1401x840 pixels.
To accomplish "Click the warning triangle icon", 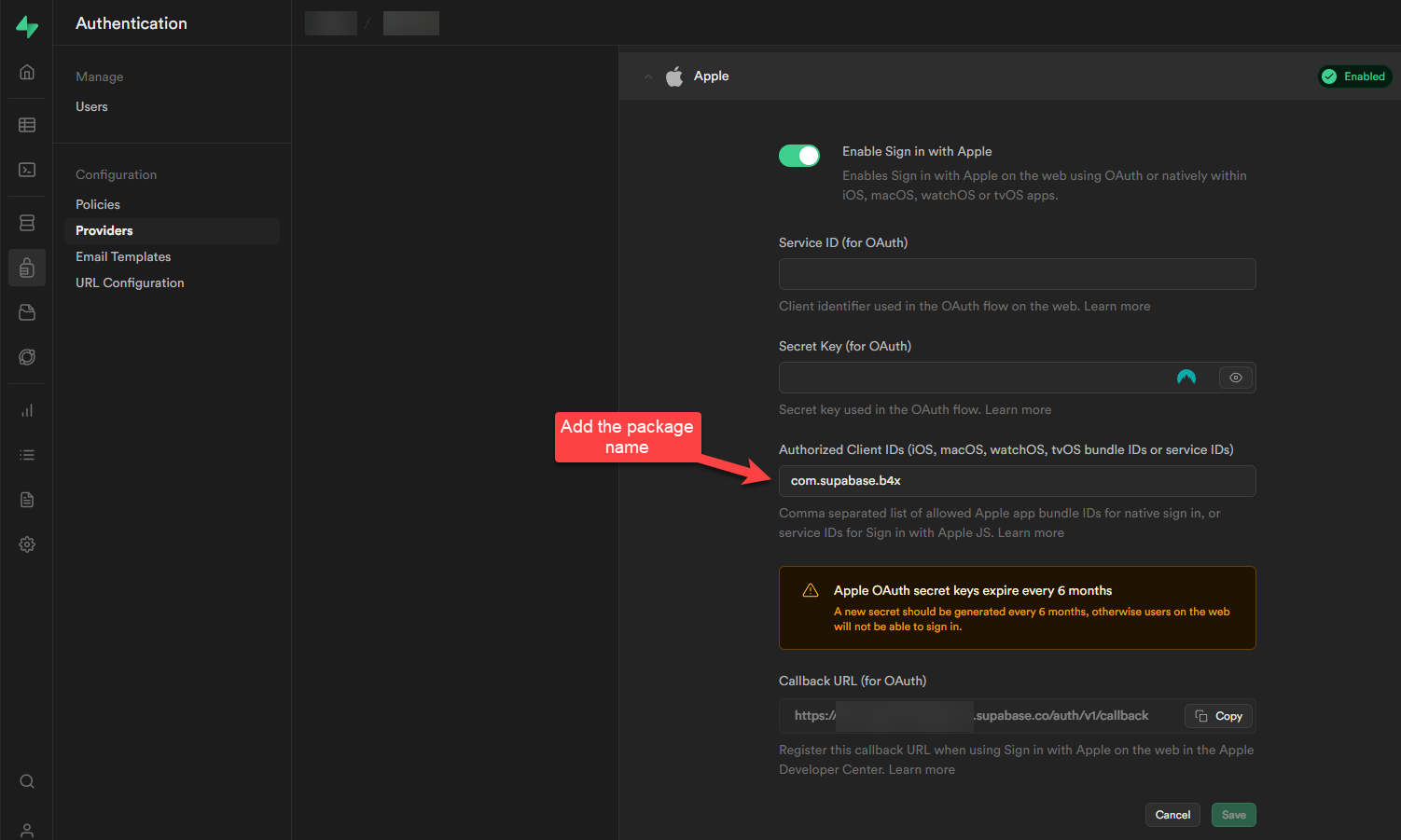I will (x=811, y=591).
